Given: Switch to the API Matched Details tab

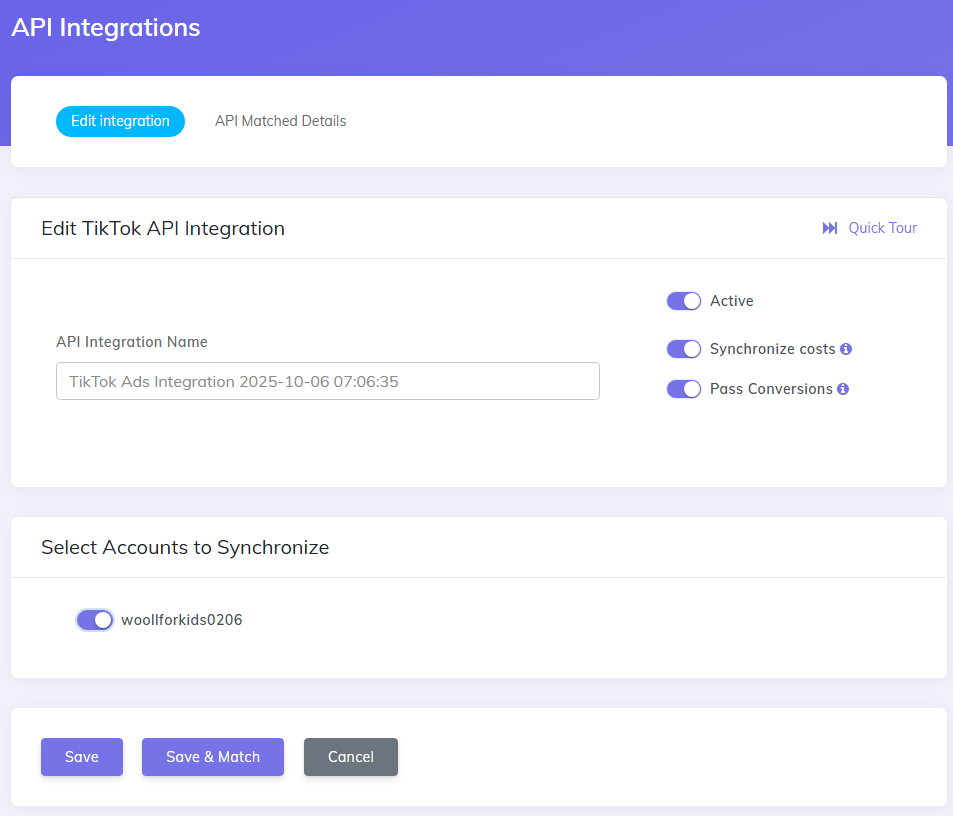Looking at the screenshot, I should tap(280, 120).
